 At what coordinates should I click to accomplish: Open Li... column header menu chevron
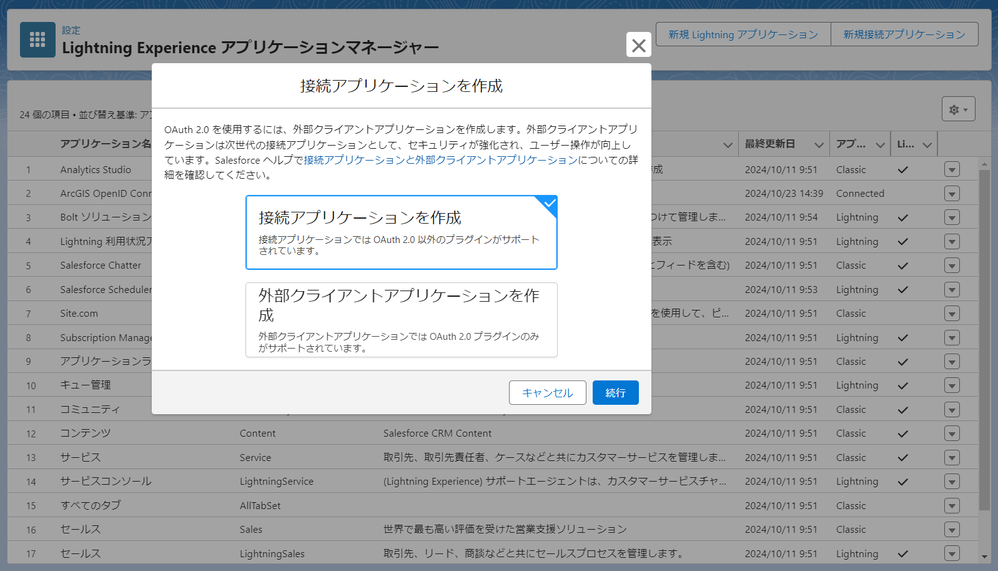pyautogui.click(x=927, y=145)
